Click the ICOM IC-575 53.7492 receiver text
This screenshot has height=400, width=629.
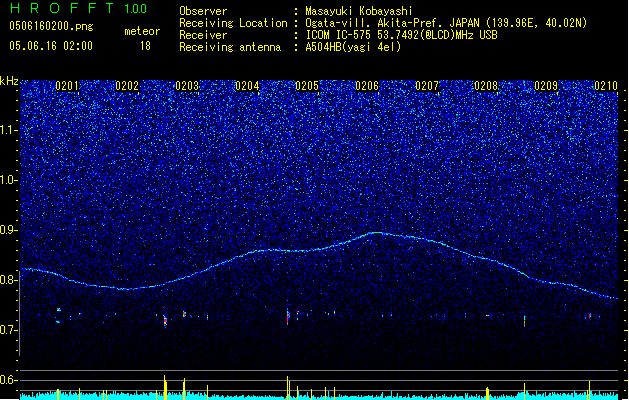tap(401, 35)
